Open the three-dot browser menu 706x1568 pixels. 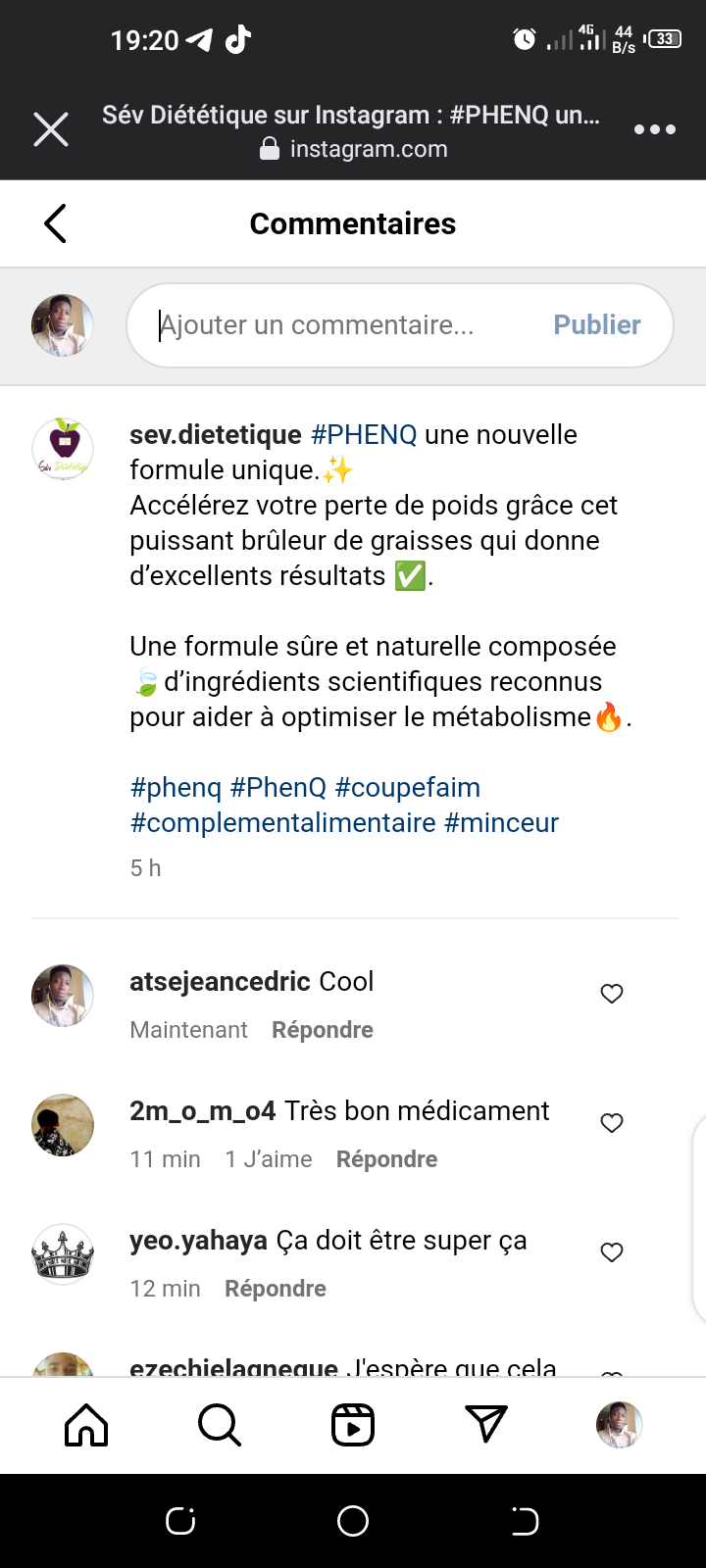point(654,129)
